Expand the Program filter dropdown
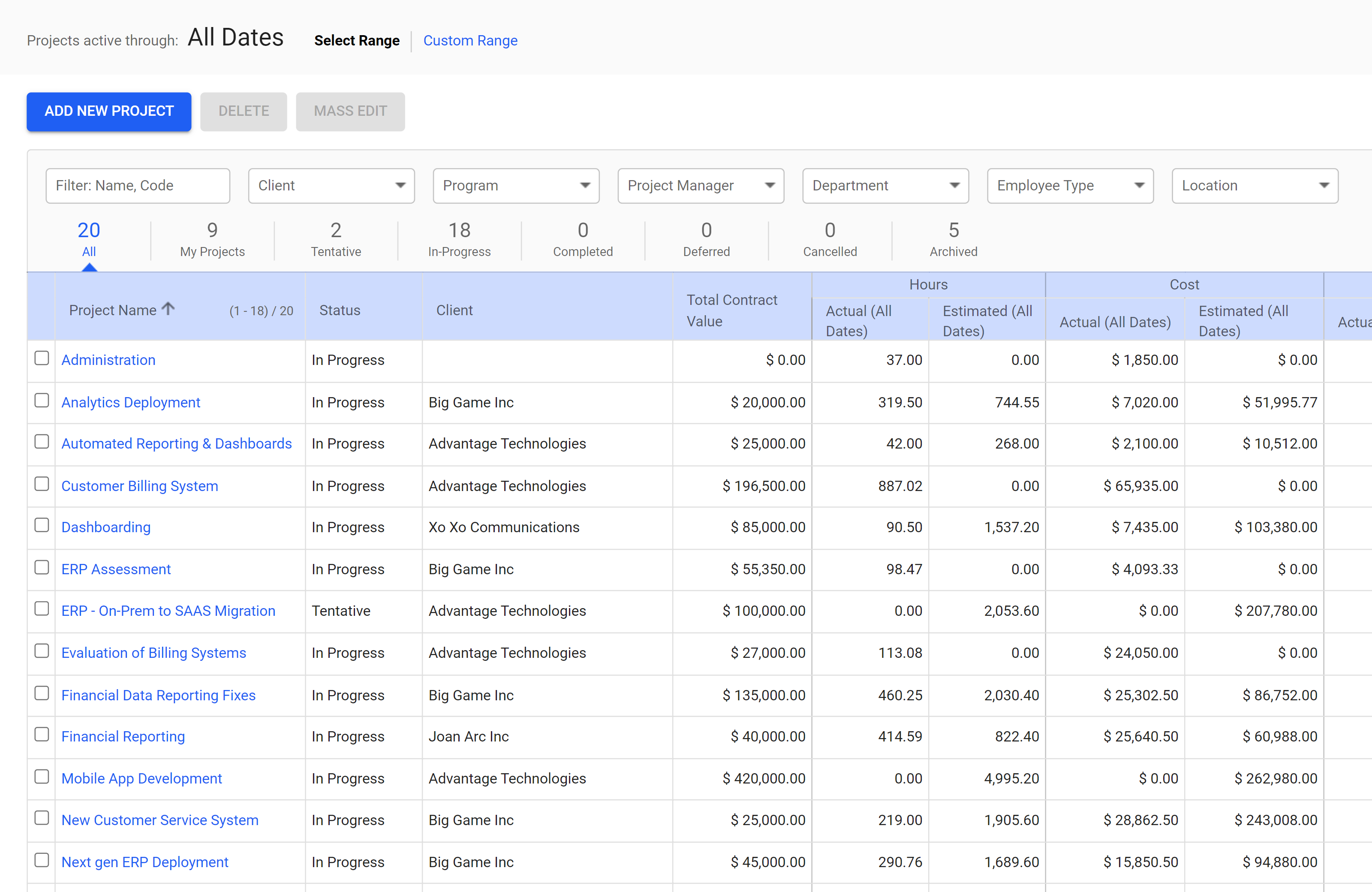Image resolution: width=1372 pixels, height=892 pixels. tap(516, 186)
